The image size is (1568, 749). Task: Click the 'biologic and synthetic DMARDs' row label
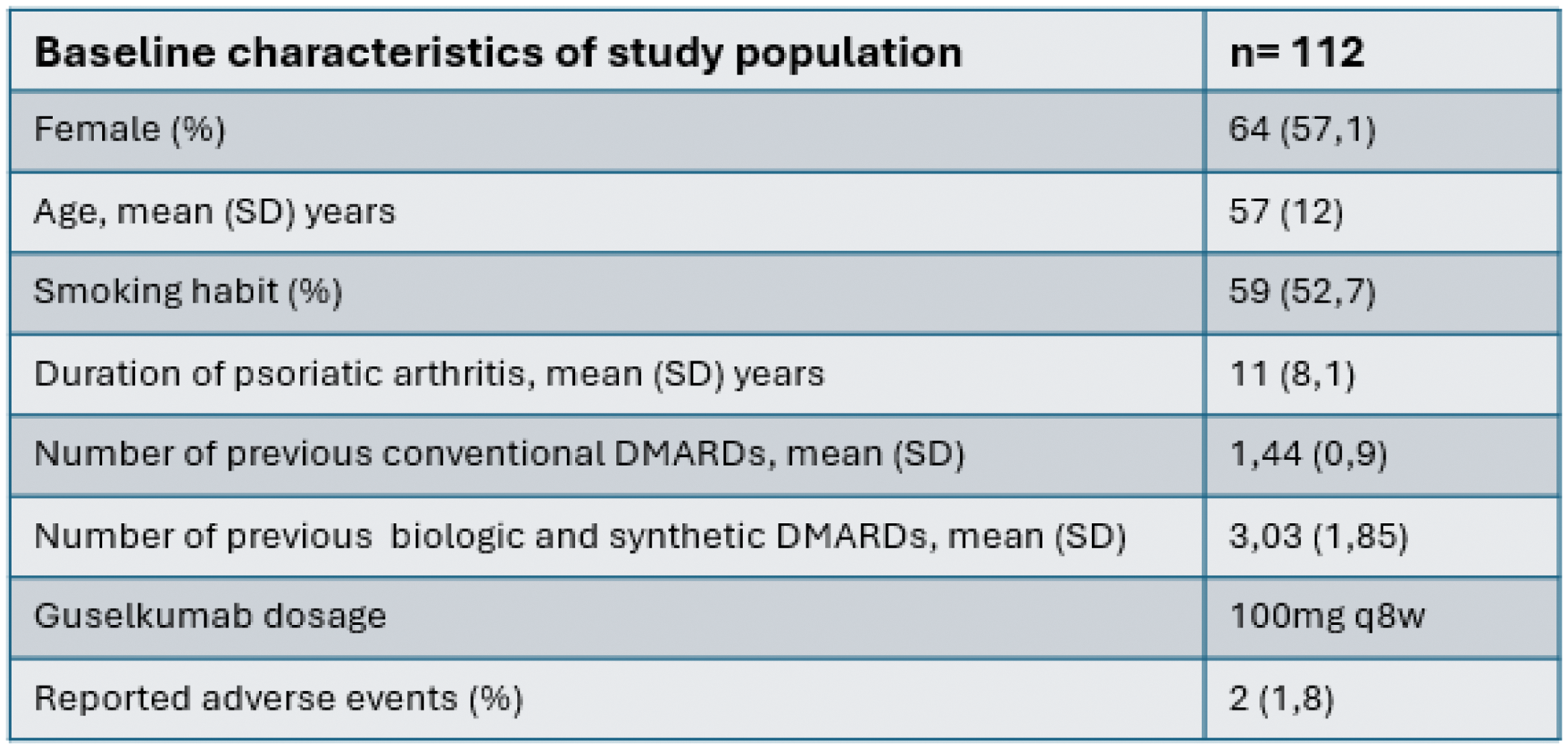(x=580, y=536)
